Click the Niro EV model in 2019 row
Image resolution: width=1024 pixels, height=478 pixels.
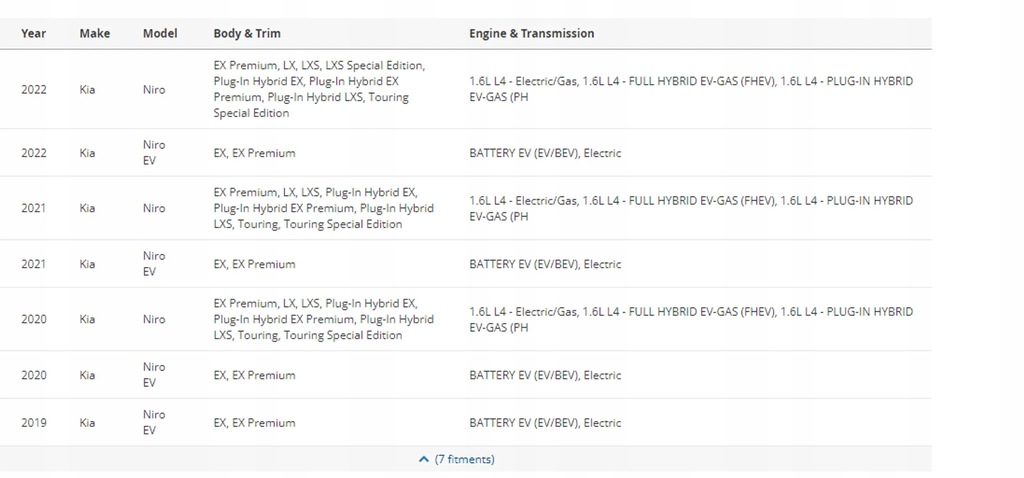pyautogui.click(x=154, y=422)
